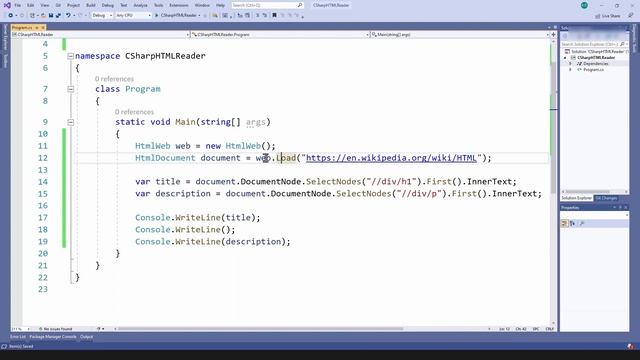Collapse the static void Main method block

(70, 122)
